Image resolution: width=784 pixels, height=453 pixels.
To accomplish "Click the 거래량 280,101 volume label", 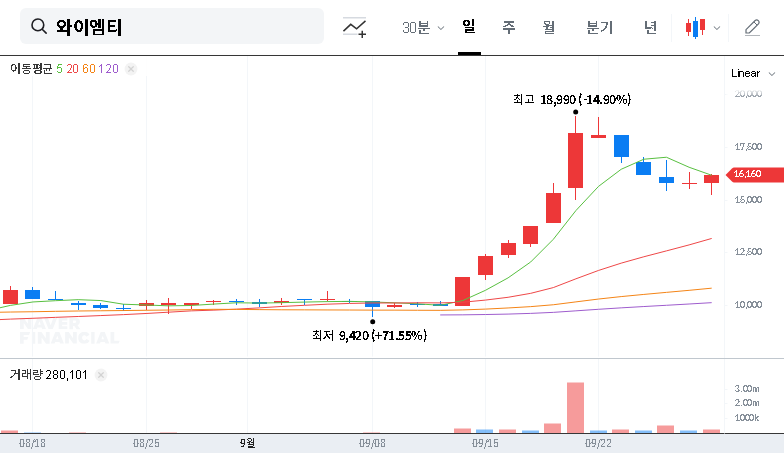I will coord(48,374).
